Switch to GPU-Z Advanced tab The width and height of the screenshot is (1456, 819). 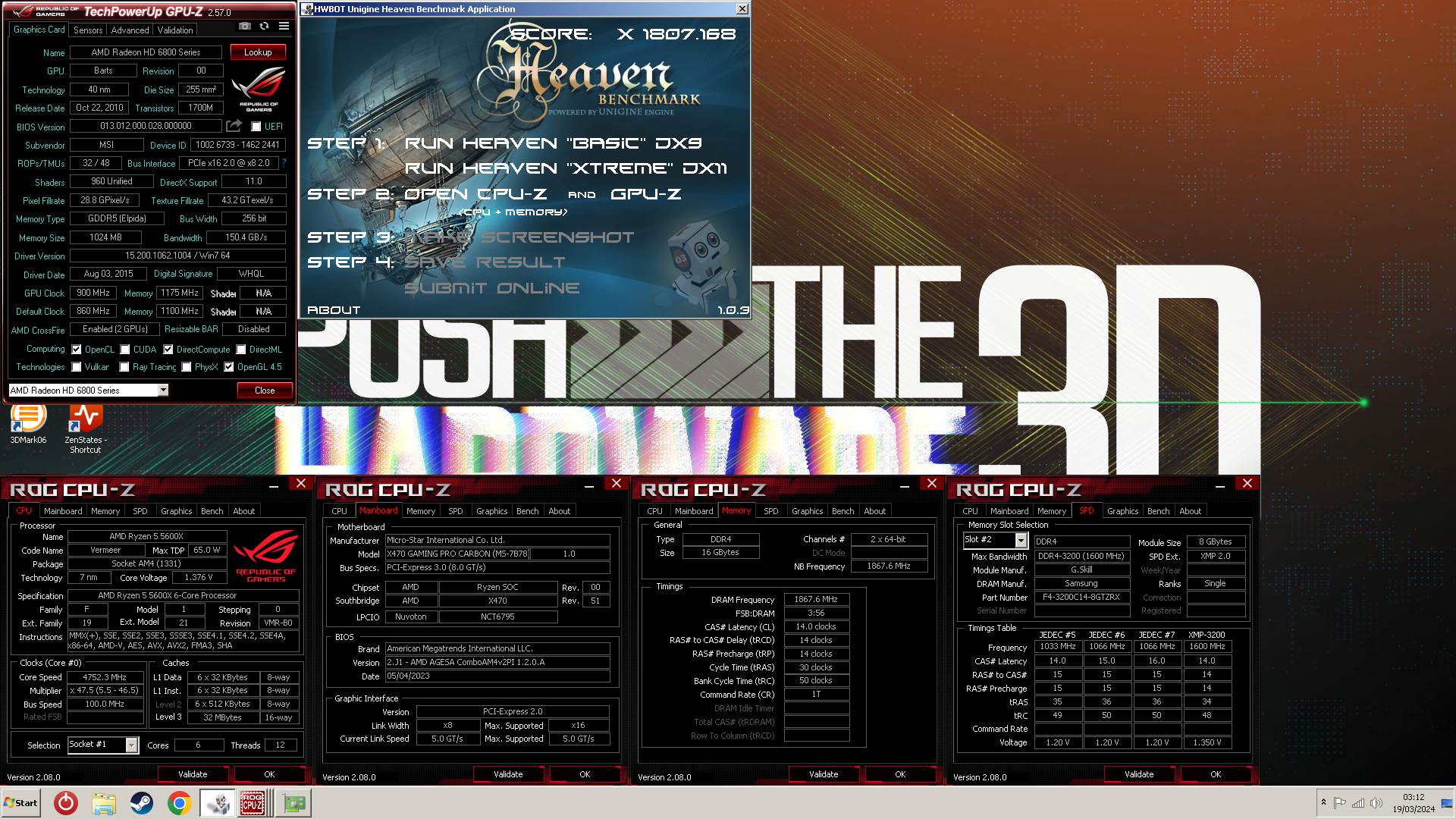coord(130,30)
